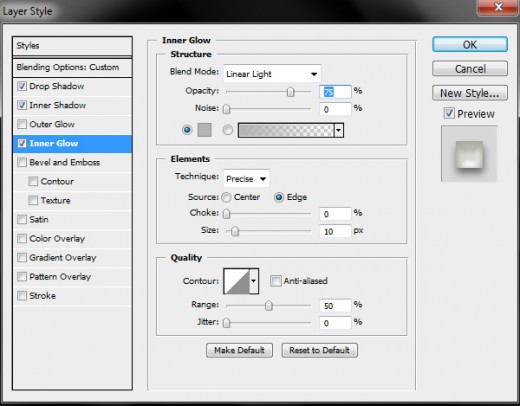Enable the Anti-aliased checkbox

(276, 281)
